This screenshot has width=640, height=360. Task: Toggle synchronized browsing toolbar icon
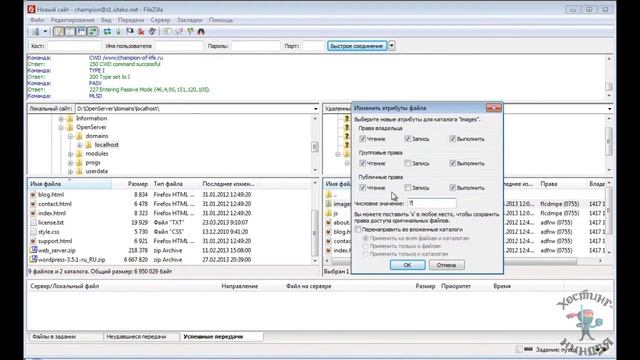pos(190,31)
